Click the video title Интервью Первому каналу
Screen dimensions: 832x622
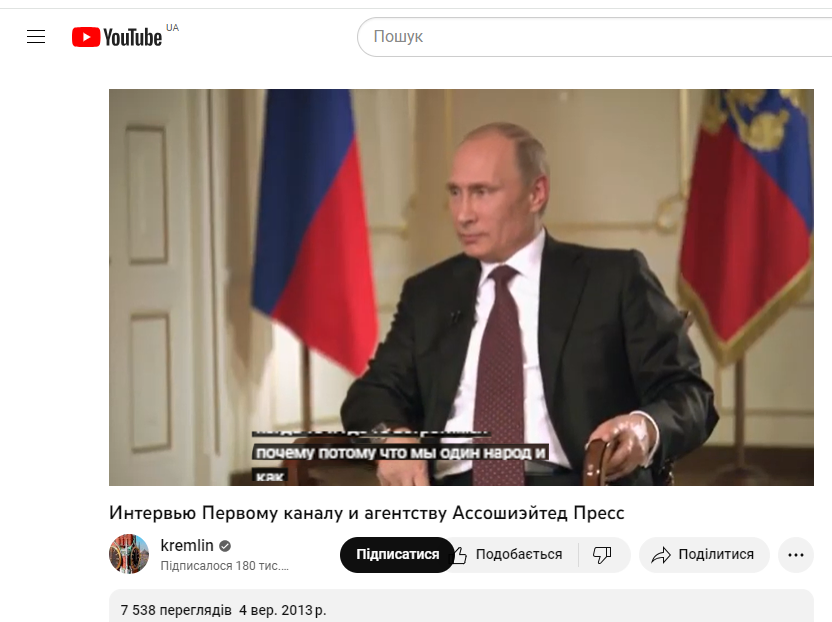coord(367,513)
